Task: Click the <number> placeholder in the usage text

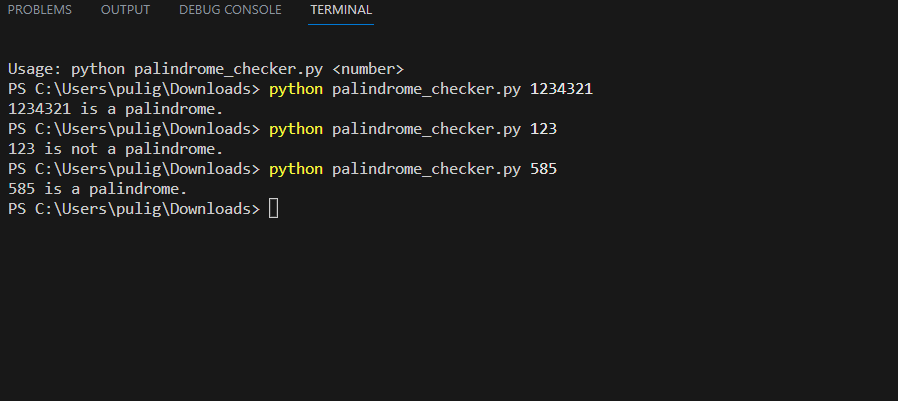Action: (367, 69)
